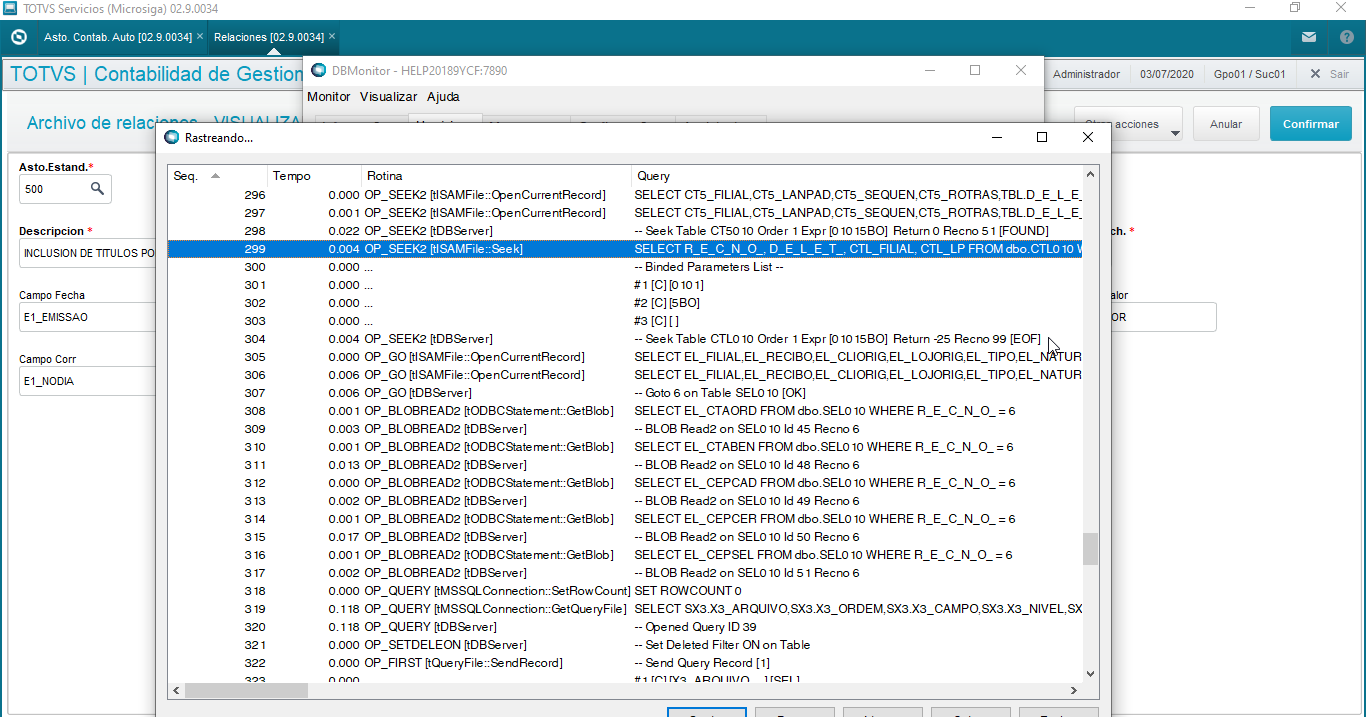
Task: Click the Anular button
Action: [1226, 124]
